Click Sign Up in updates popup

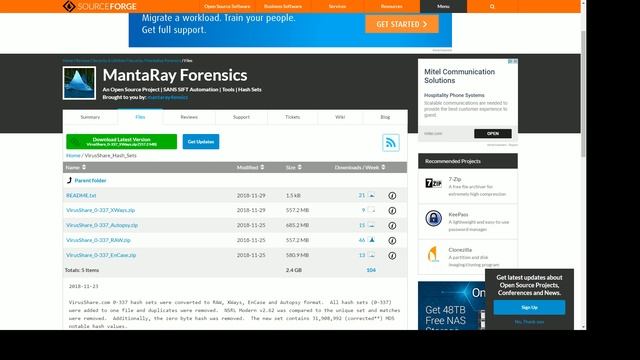tap(529, 307)
